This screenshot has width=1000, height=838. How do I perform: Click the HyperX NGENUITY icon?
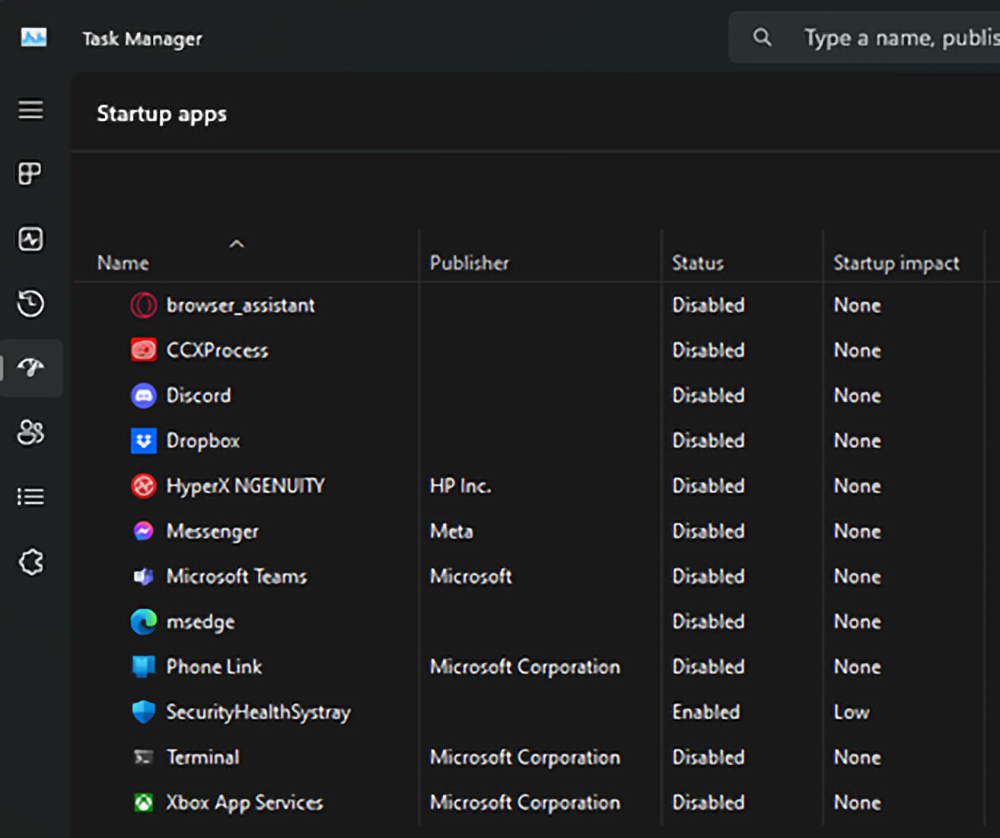[x=143, y=486]
